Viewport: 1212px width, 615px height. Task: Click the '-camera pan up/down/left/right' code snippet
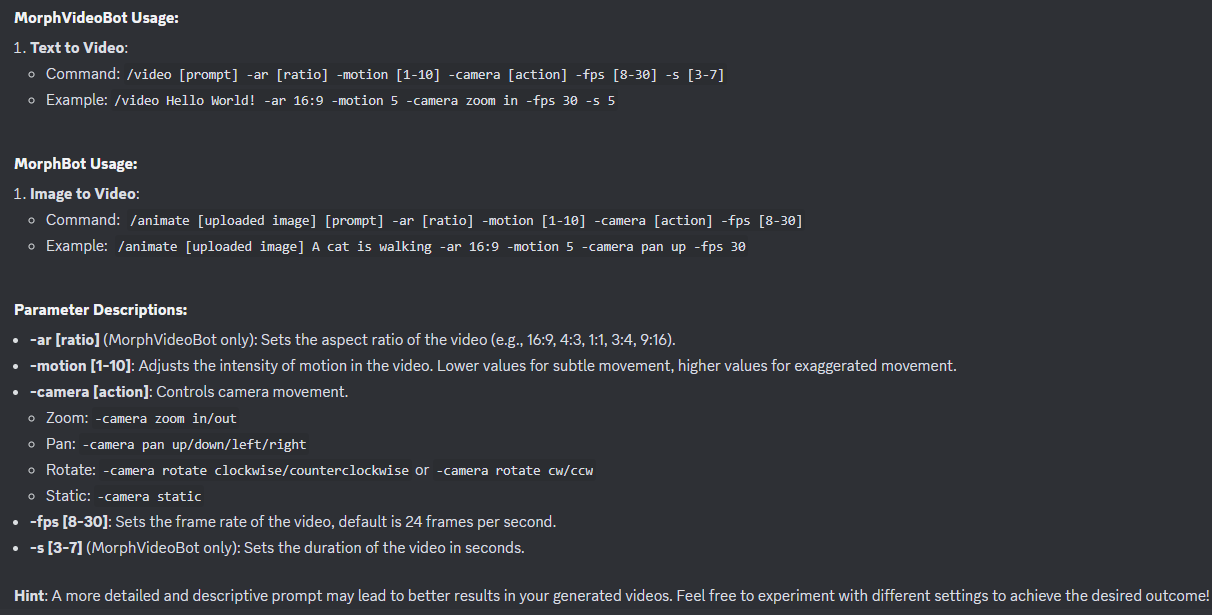[x=195, y=444]
